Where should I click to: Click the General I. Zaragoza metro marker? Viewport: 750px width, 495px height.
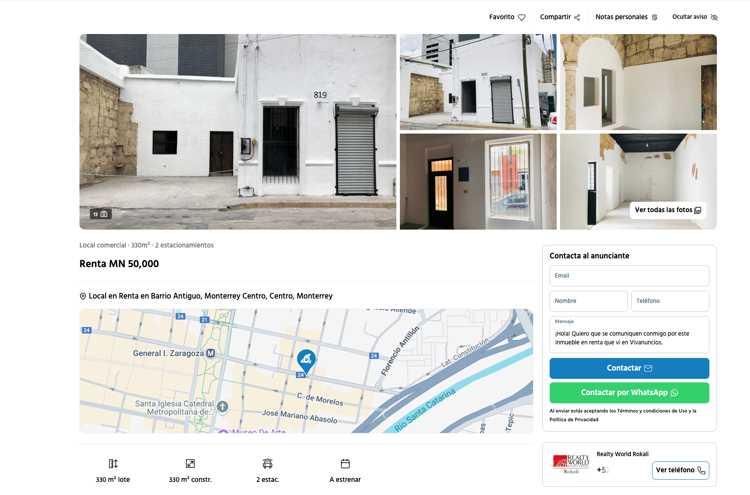[210, 353]
